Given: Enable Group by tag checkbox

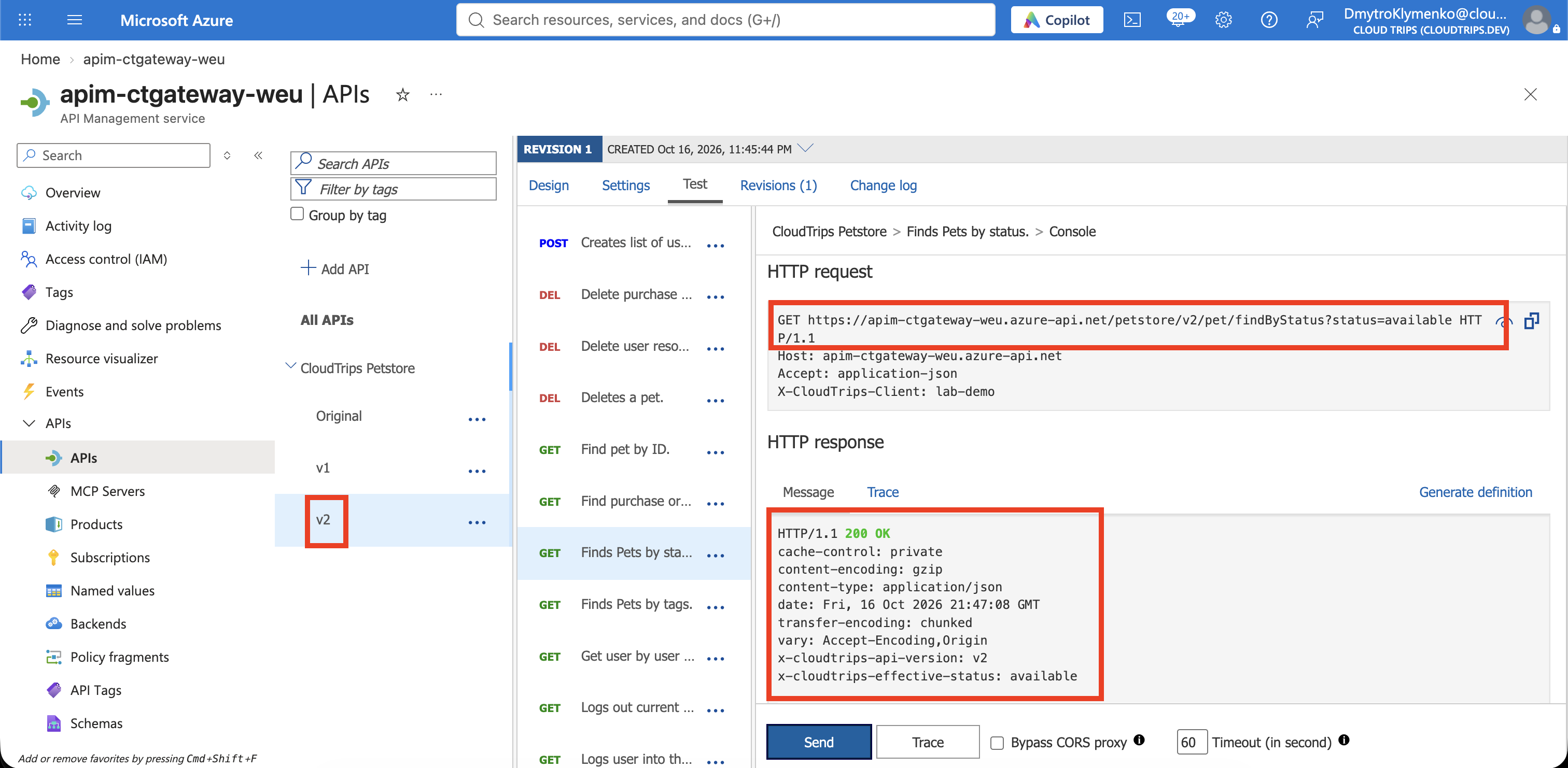Looking at the screenshot, I should (297, 214).
